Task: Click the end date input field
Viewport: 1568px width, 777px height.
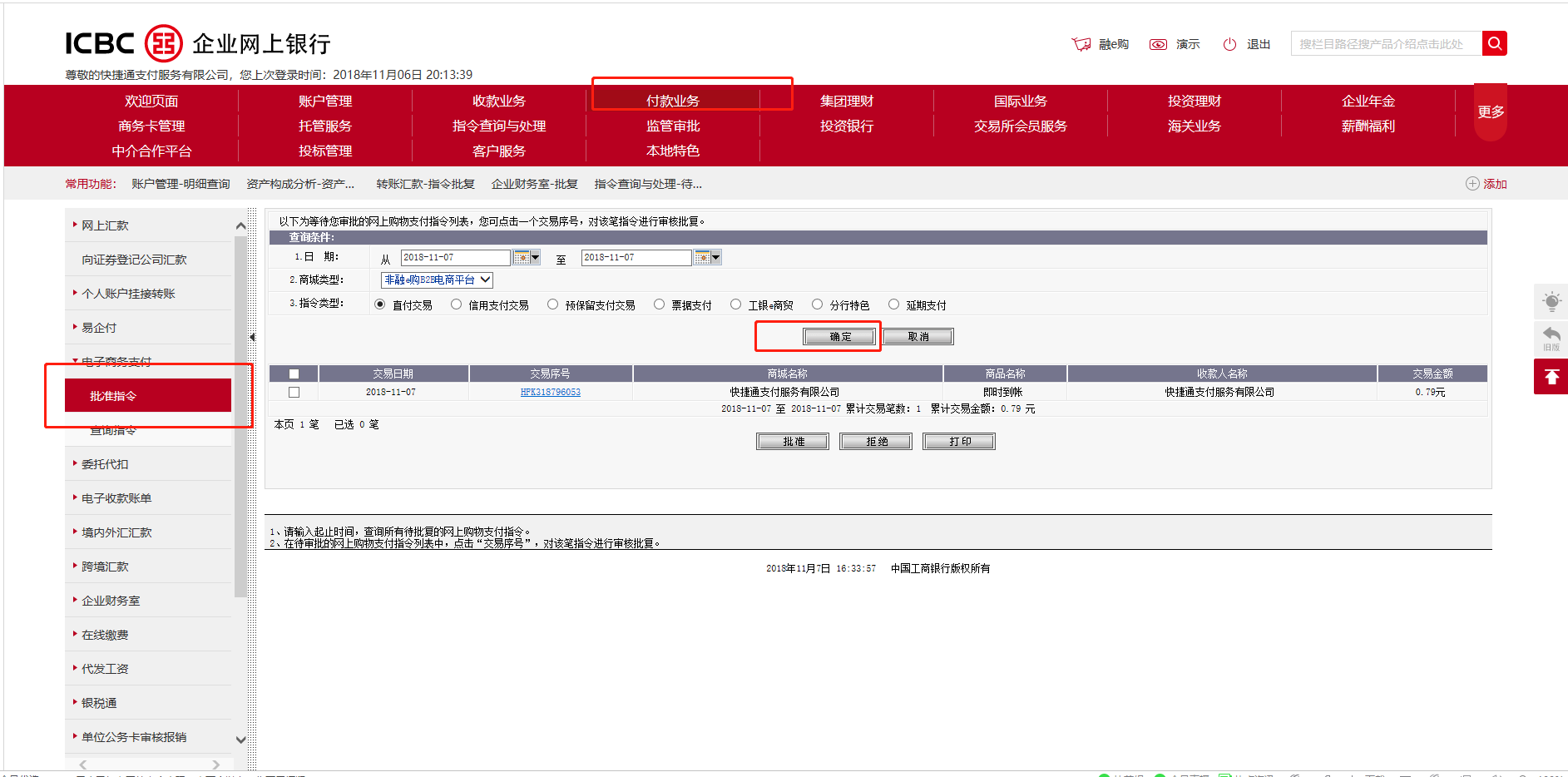Action: click(636, 258)
